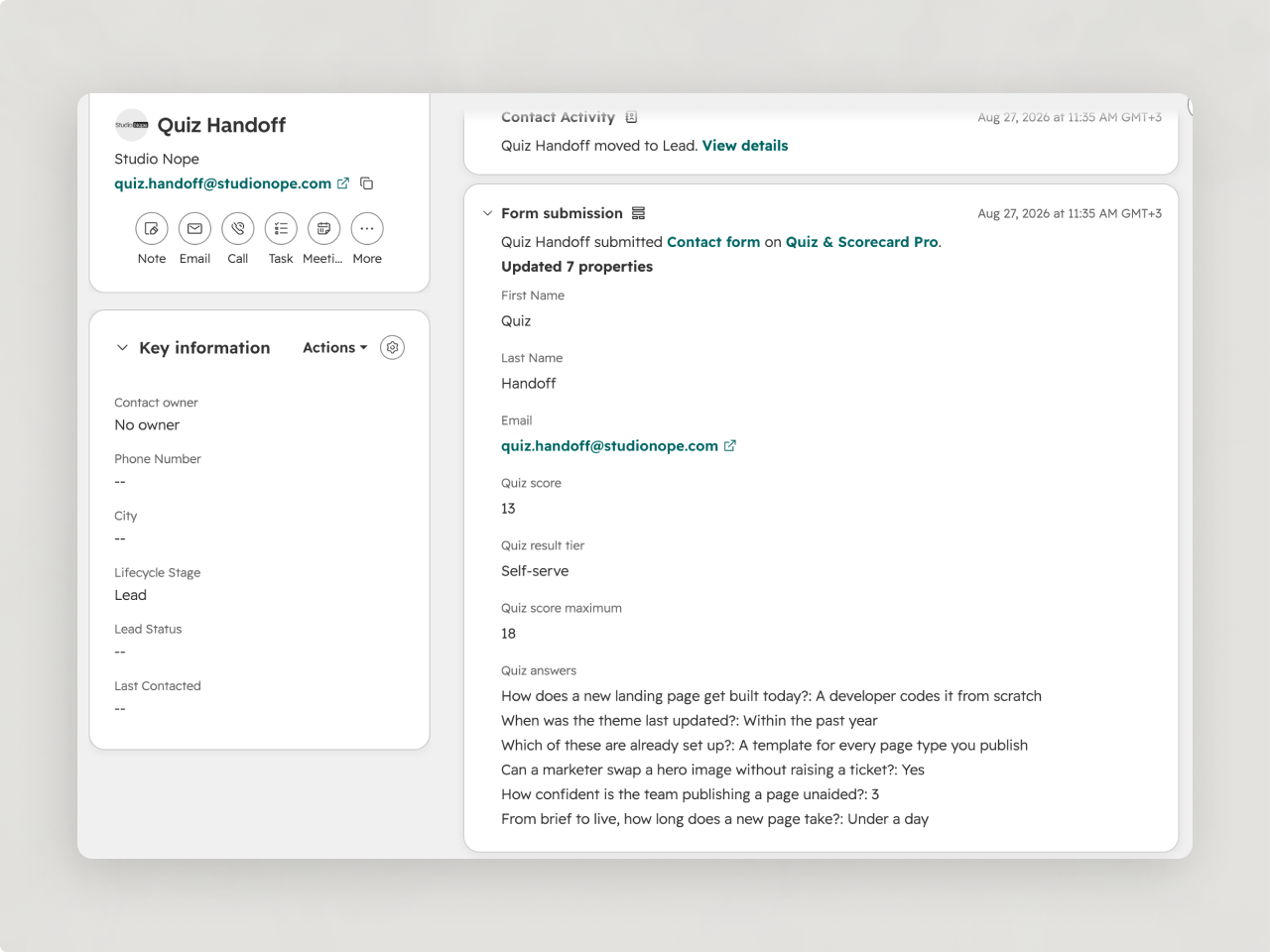Open the Quiz & Scorecard Pro link
The width and height of the screenshot is (1270, 952).
862,242
